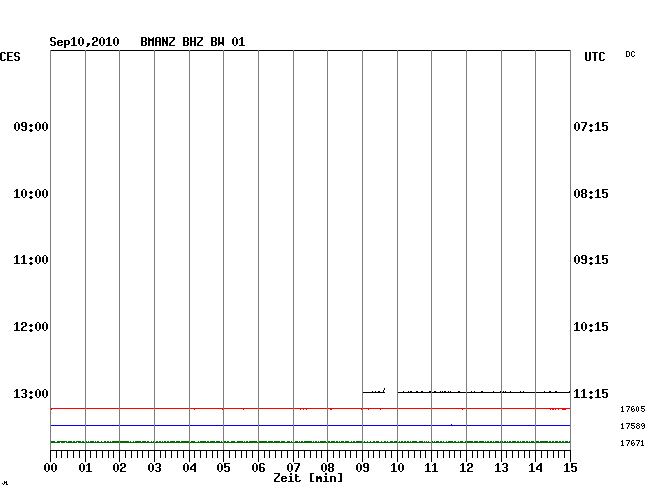
Task: Click the DC value 17589
Action: pos(633,426)
